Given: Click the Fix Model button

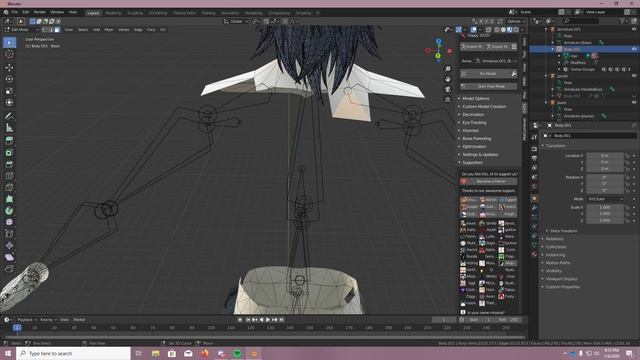Looking at the screenshot, I should click(x=484, y=73).
